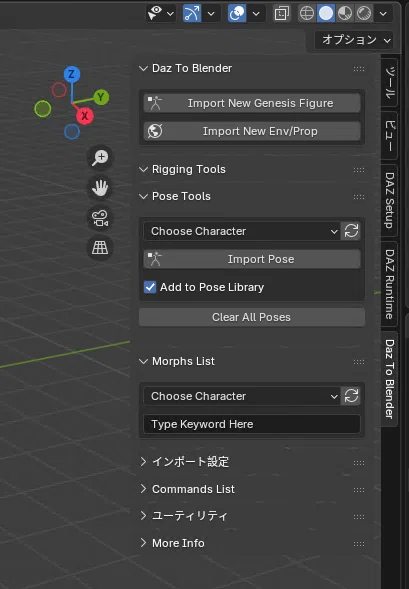Click drag handle dots of More Info panel
Image resolution: width=409 pixels, height=589 pixels.
click(x=359, y=544)
